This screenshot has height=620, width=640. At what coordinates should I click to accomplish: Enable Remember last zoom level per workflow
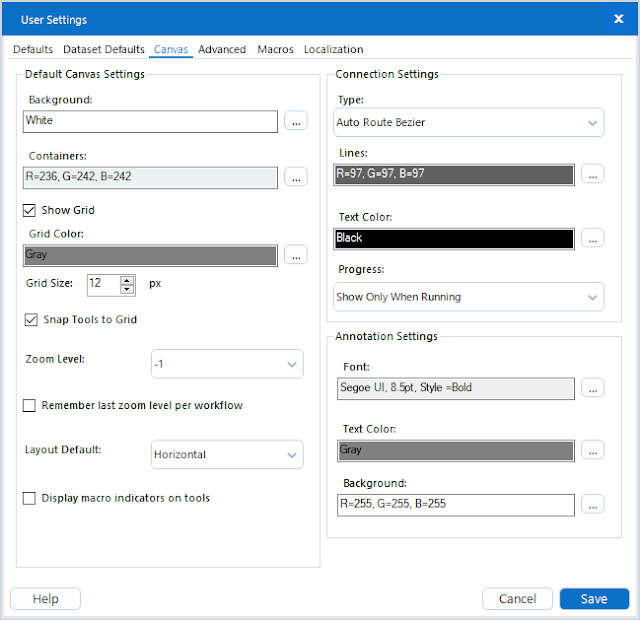pyautogui.click(x=30, y=406)
